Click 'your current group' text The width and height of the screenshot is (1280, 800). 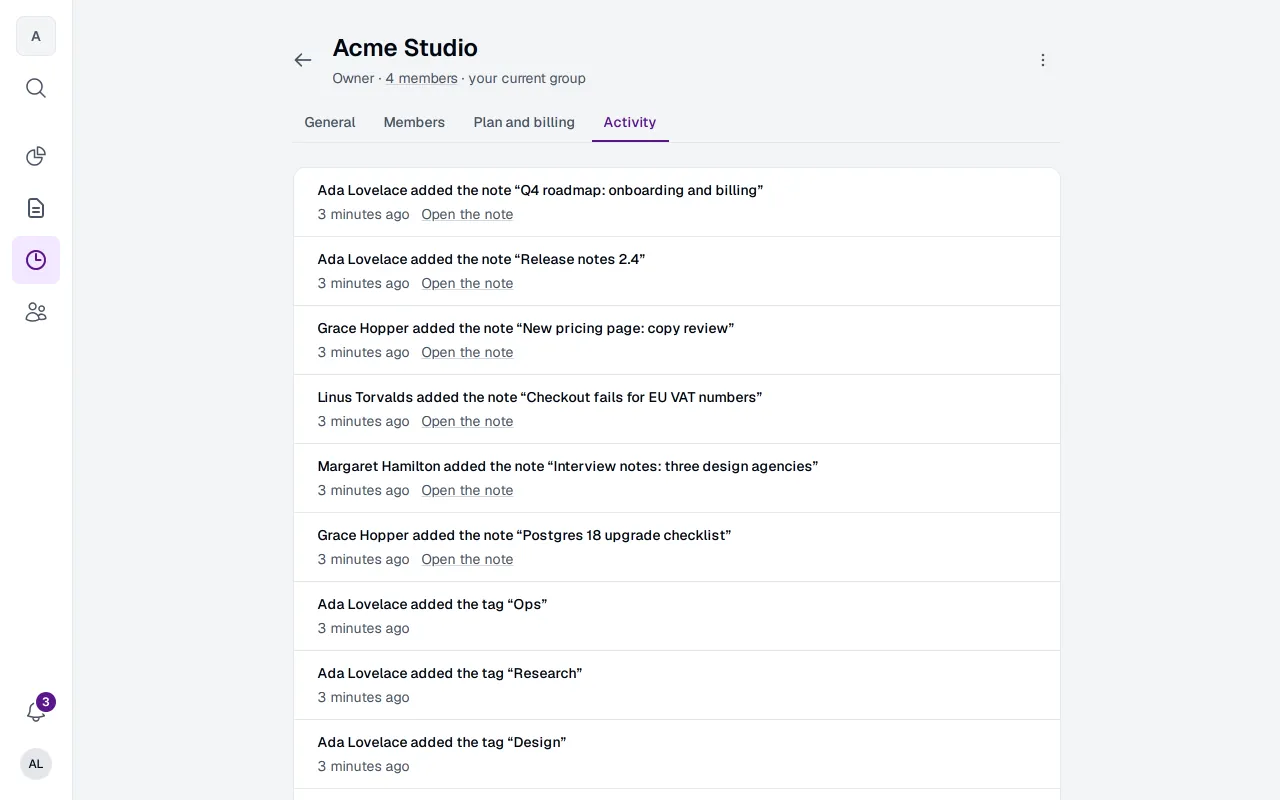(527, 78)
